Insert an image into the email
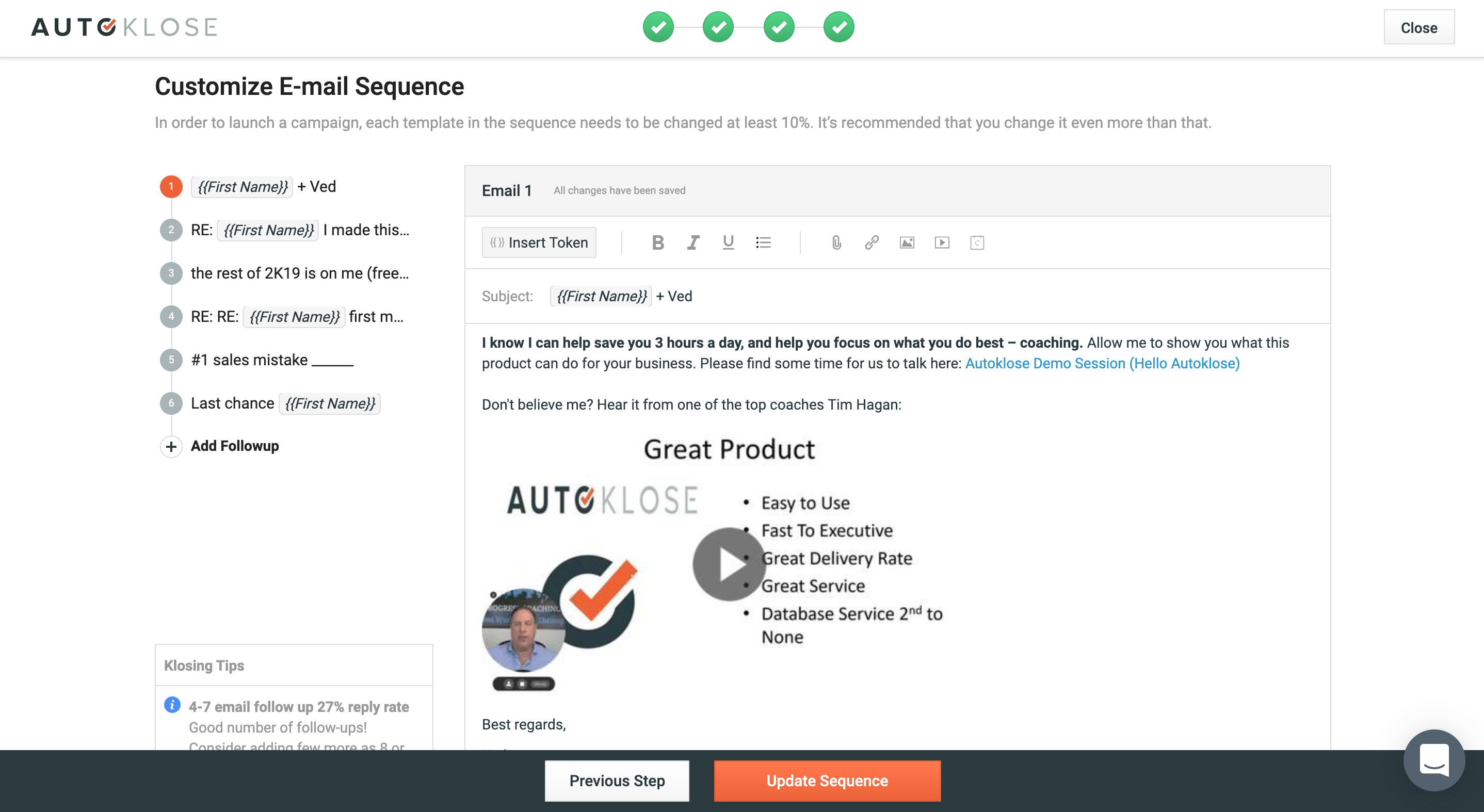1484x812 pixels. tap(907, 242)
